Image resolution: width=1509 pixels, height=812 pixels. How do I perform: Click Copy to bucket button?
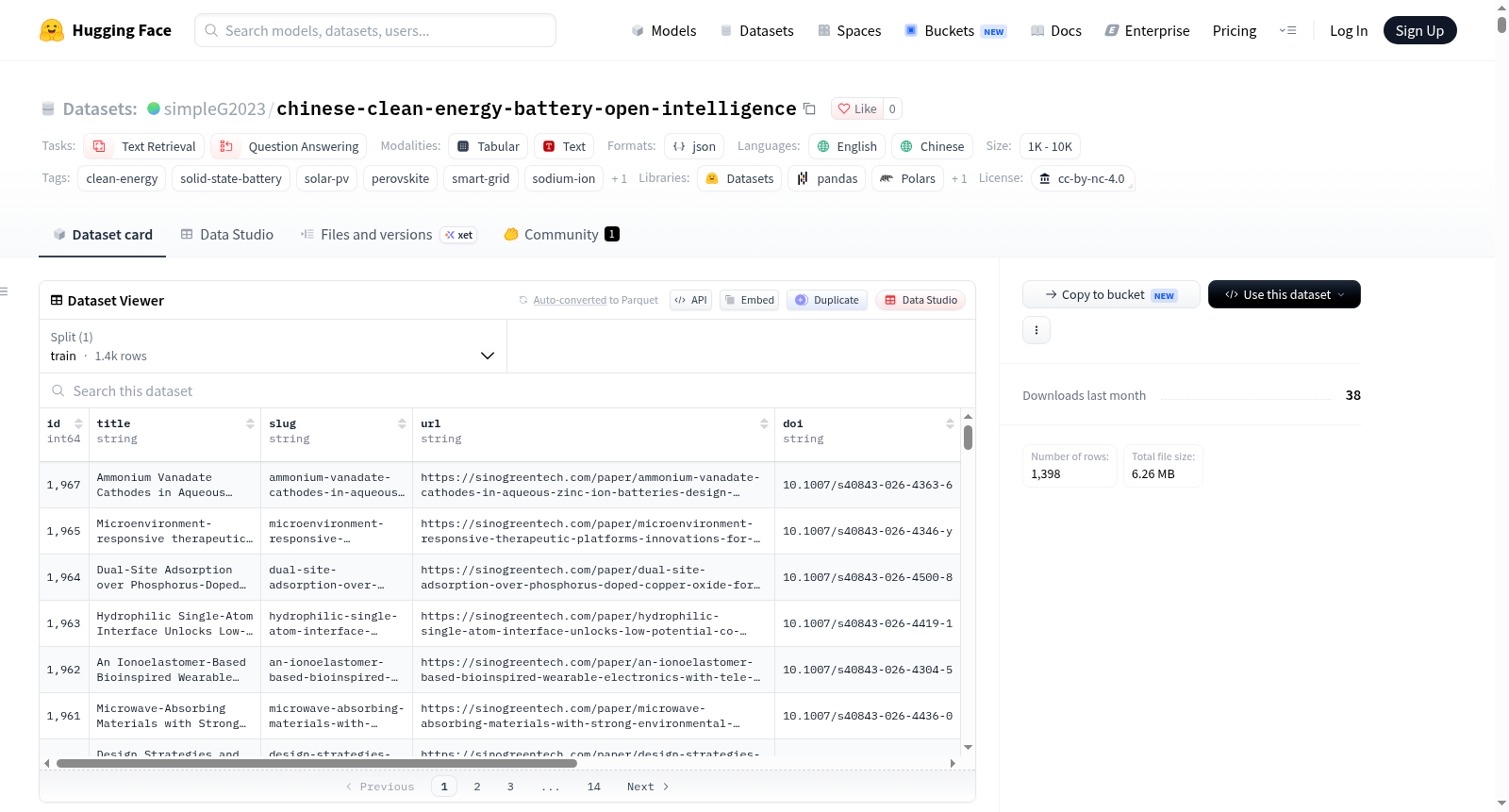click(x=1111, y=294)
